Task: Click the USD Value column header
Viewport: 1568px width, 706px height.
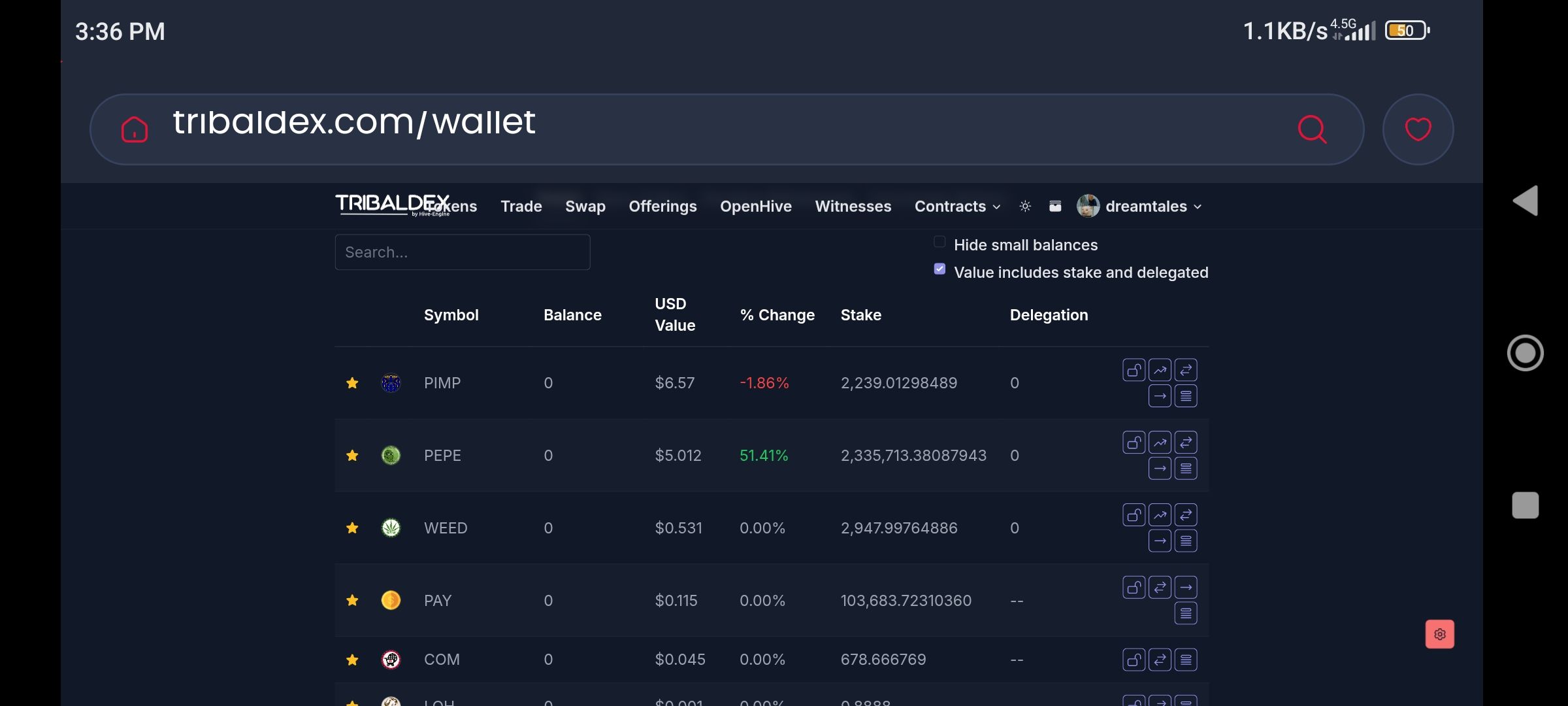Action: tap(675, 314)
